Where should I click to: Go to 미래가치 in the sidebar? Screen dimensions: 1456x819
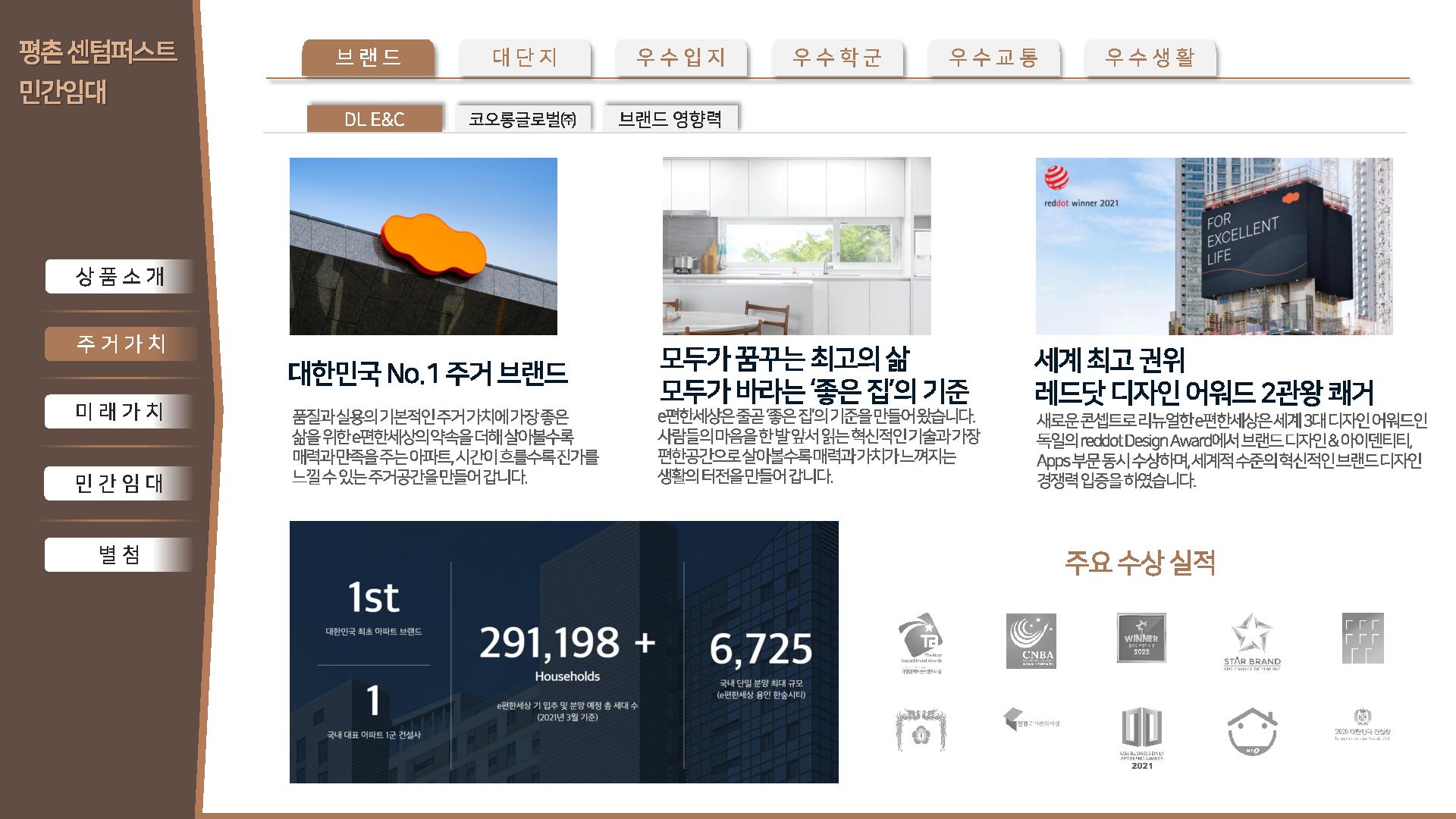point(120,412)
